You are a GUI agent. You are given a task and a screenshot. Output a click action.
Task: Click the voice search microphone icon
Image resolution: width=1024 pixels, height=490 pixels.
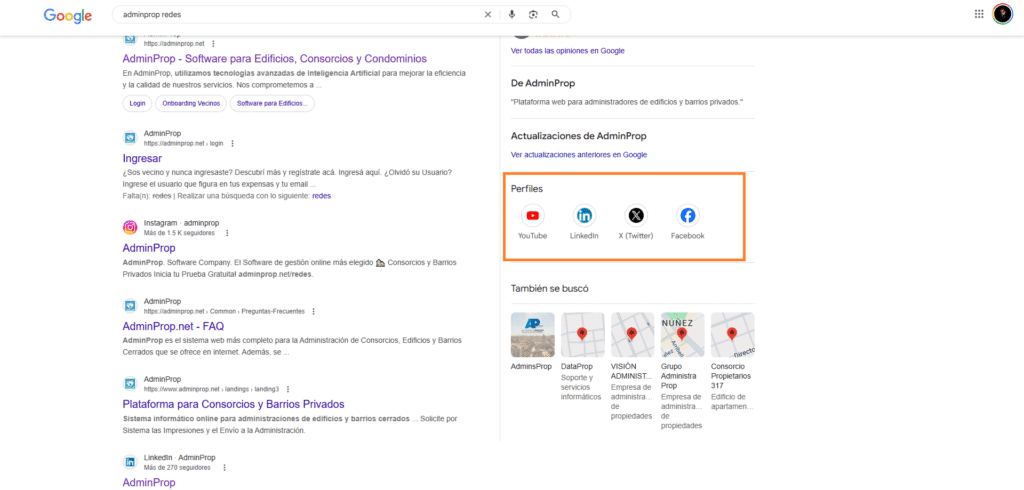pos(512,15)
